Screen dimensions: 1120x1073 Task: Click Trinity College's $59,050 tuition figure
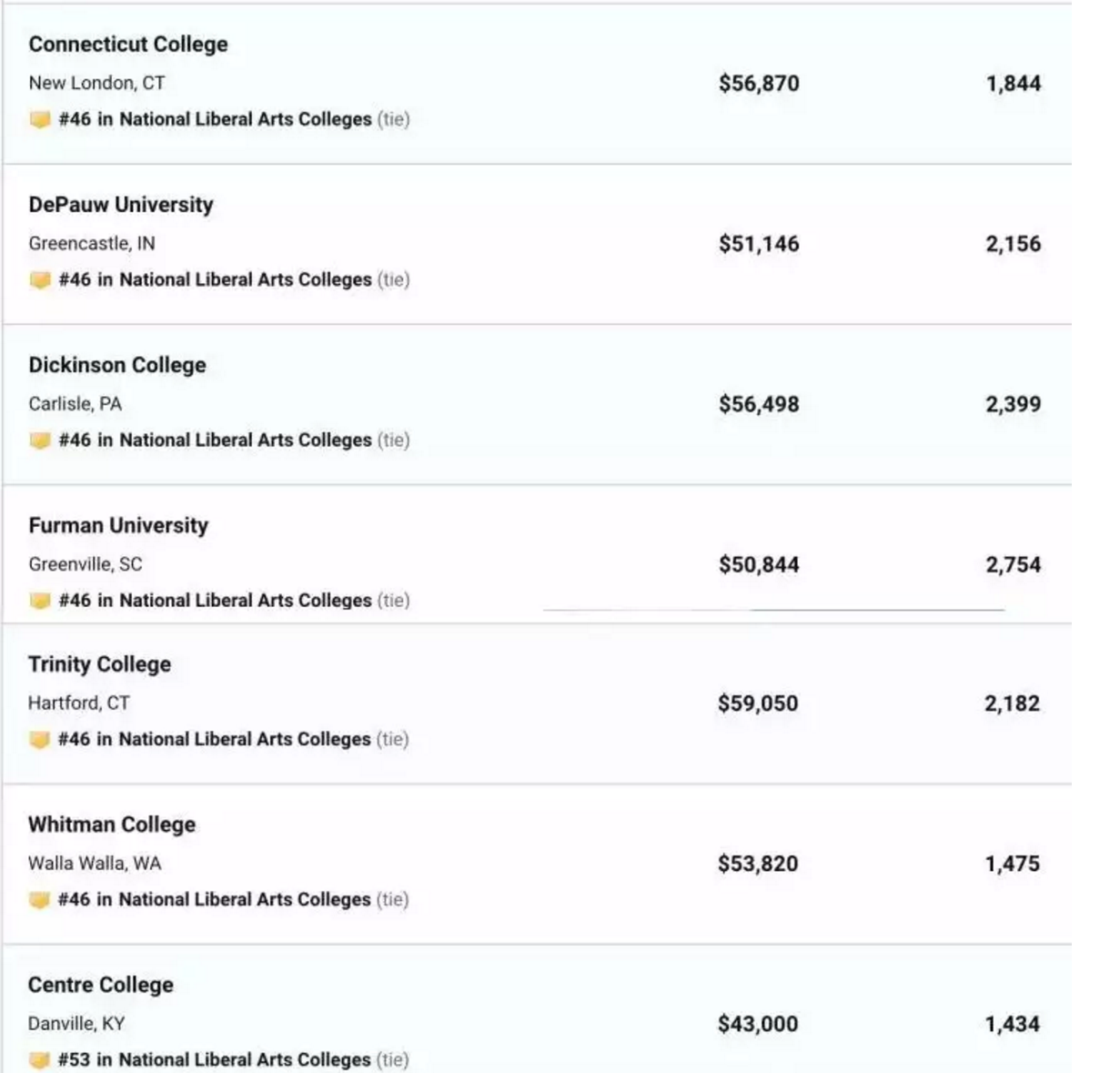[758, 704]
